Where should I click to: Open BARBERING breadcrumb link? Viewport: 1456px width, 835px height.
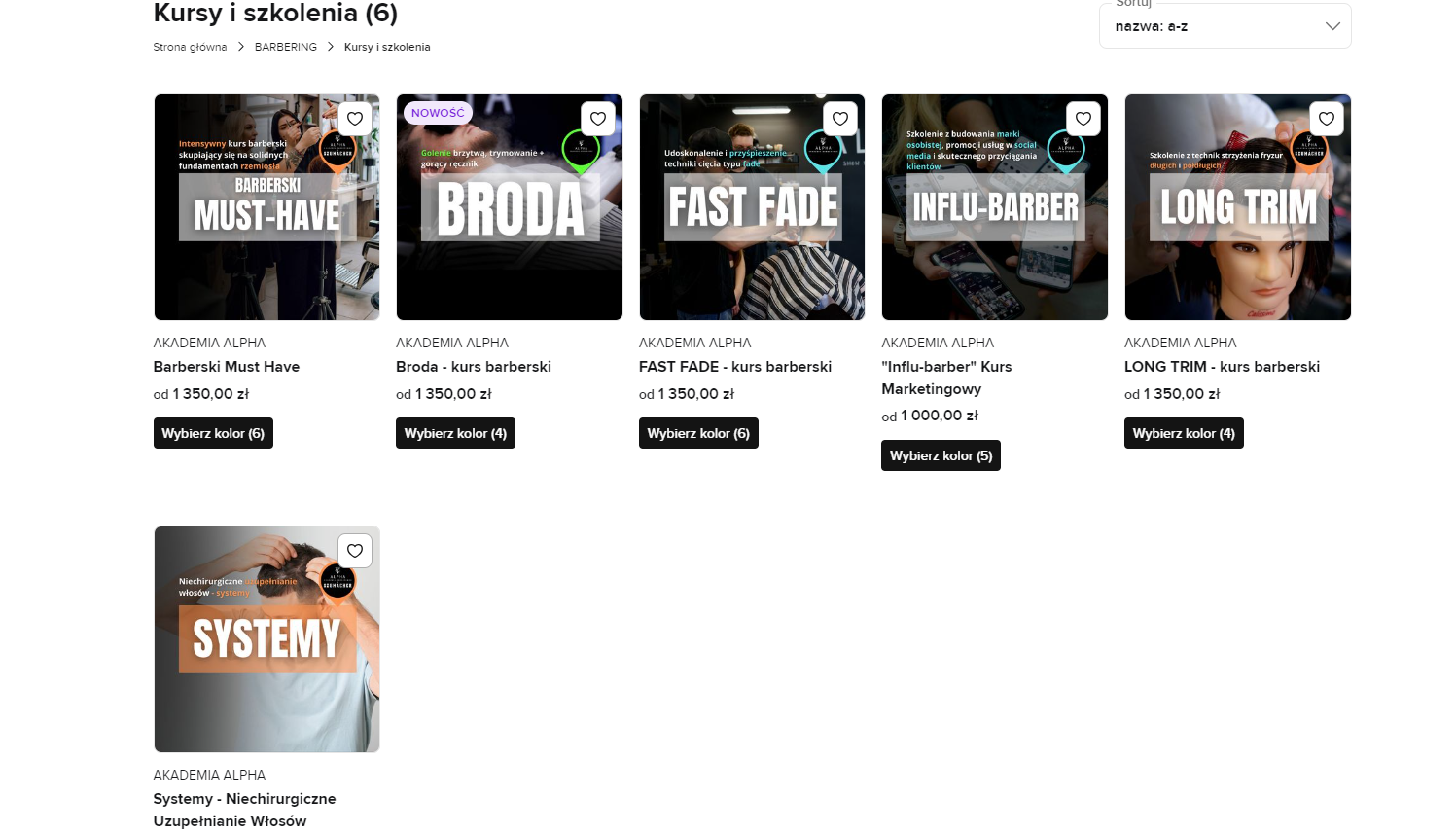286,47
